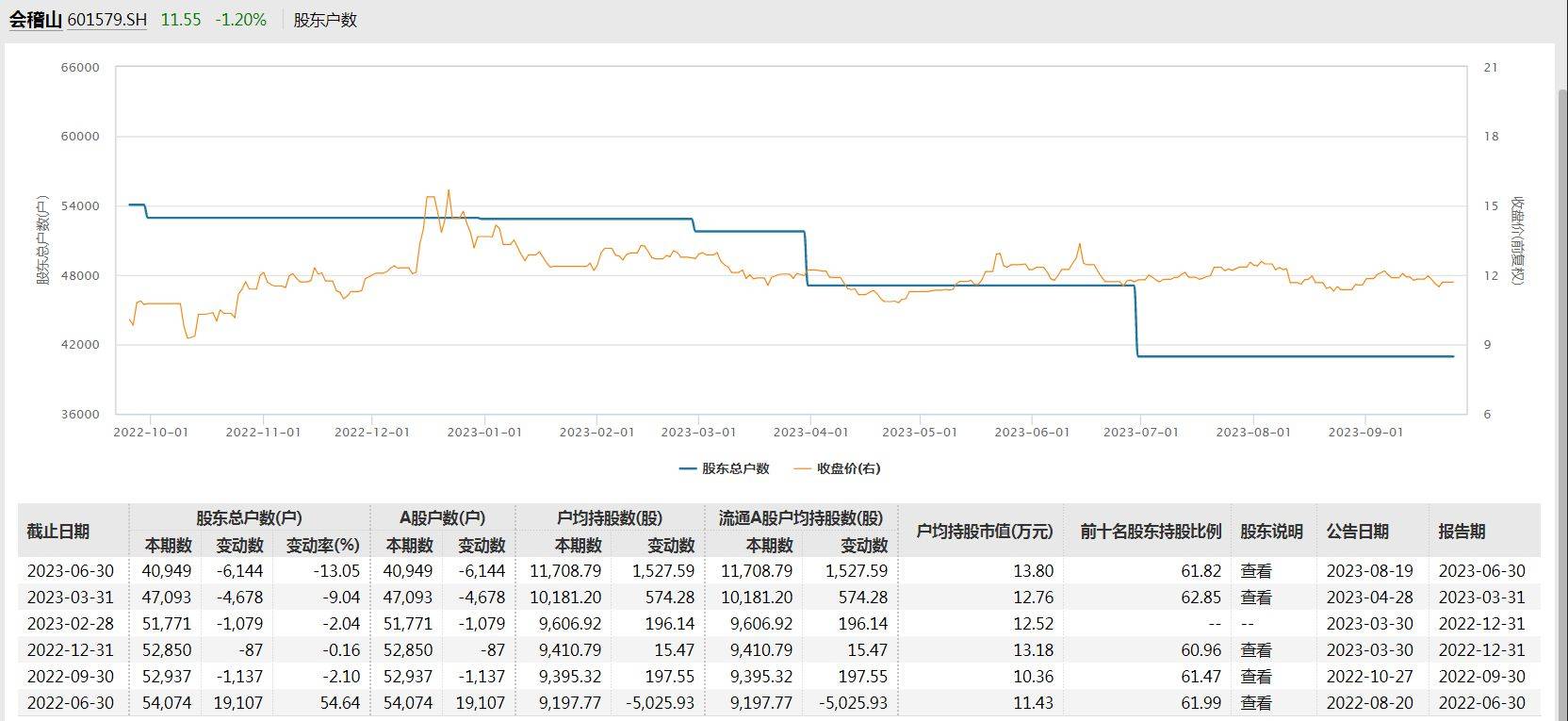Click the 股东说明 column header
1568x721 pixels.
tap(1270, 532)
